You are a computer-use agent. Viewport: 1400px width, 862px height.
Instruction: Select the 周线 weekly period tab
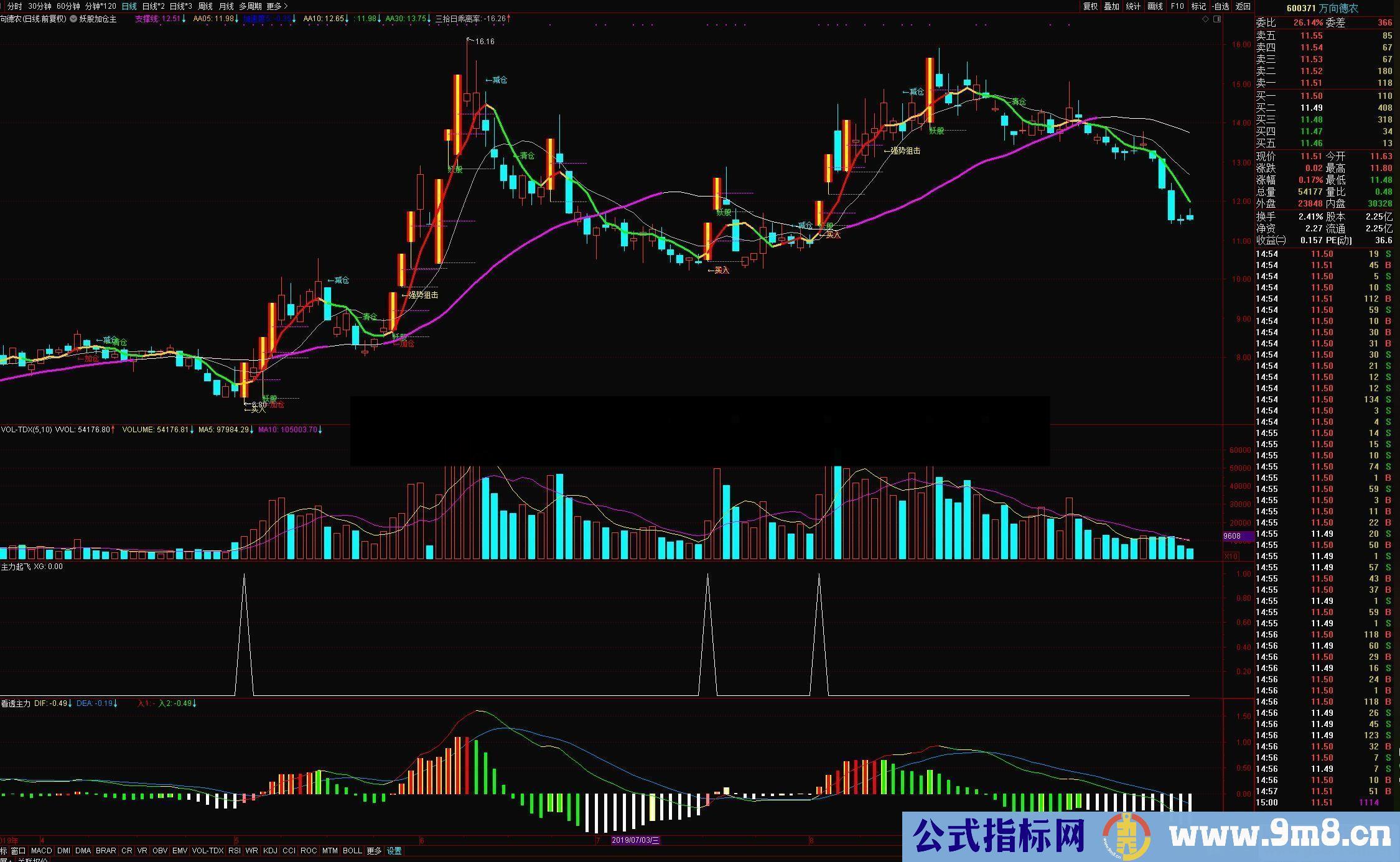(x=205, y=6)
